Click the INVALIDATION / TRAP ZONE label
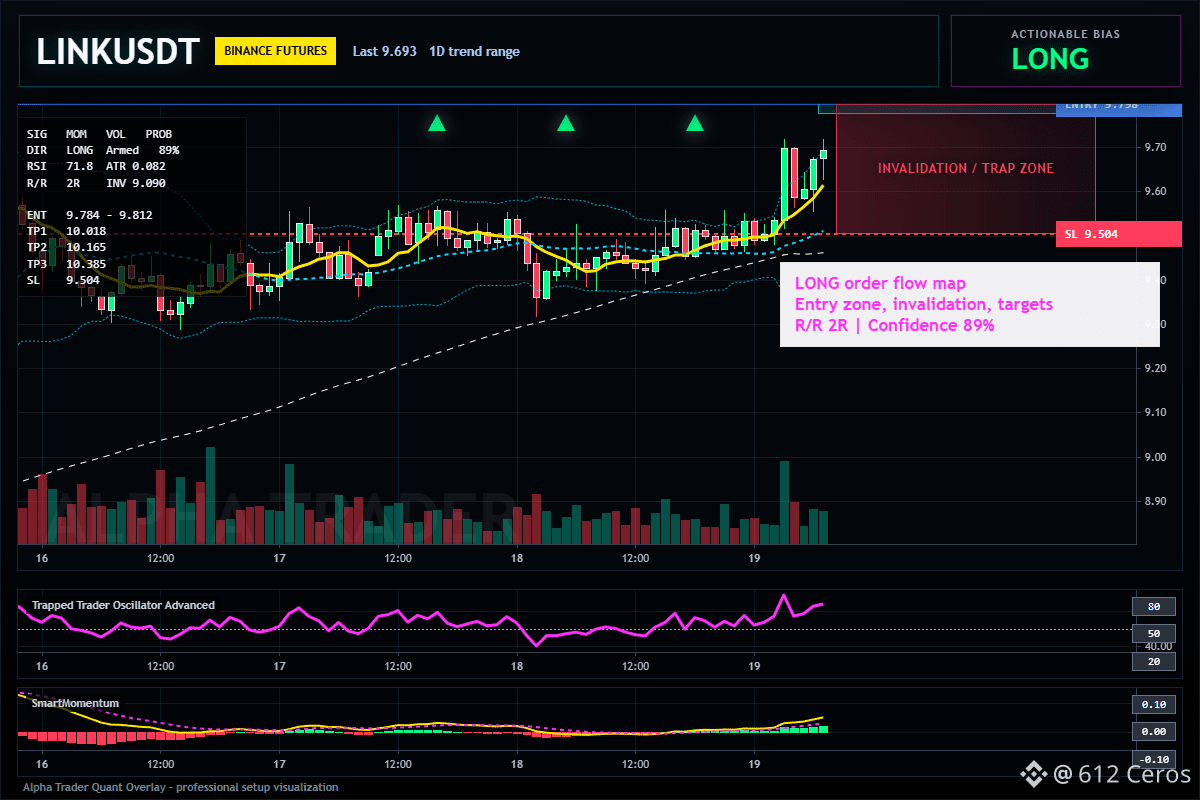This screenshot has height=800, width=1200. pyautogui.click(x=964, y=168)
